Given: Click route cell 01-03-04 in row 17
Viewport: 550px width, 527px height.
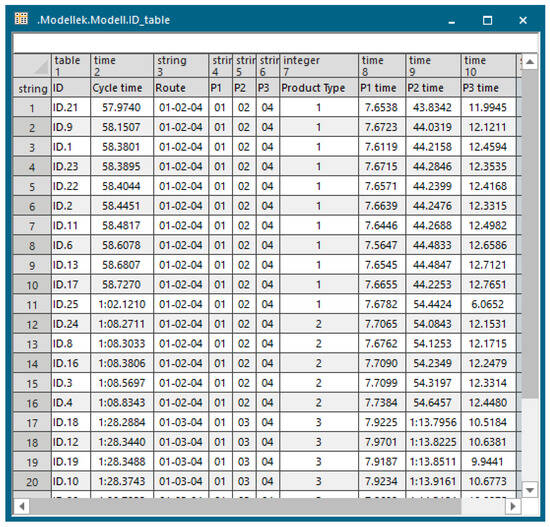Looking at the screenshot, I should pos(181,422).
